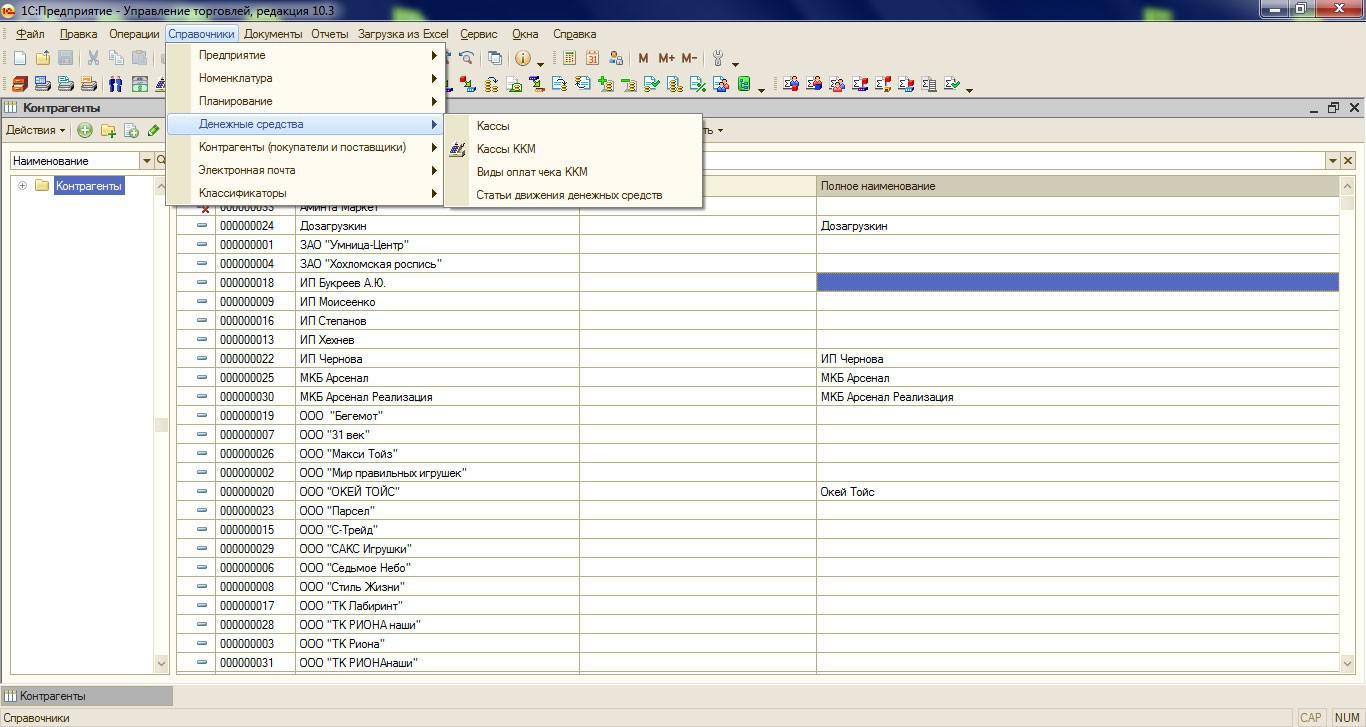The width and height of the screenshot is (1366, 727).
Task: Click the wrench settings icon
Action: click(x=717, y=58)
